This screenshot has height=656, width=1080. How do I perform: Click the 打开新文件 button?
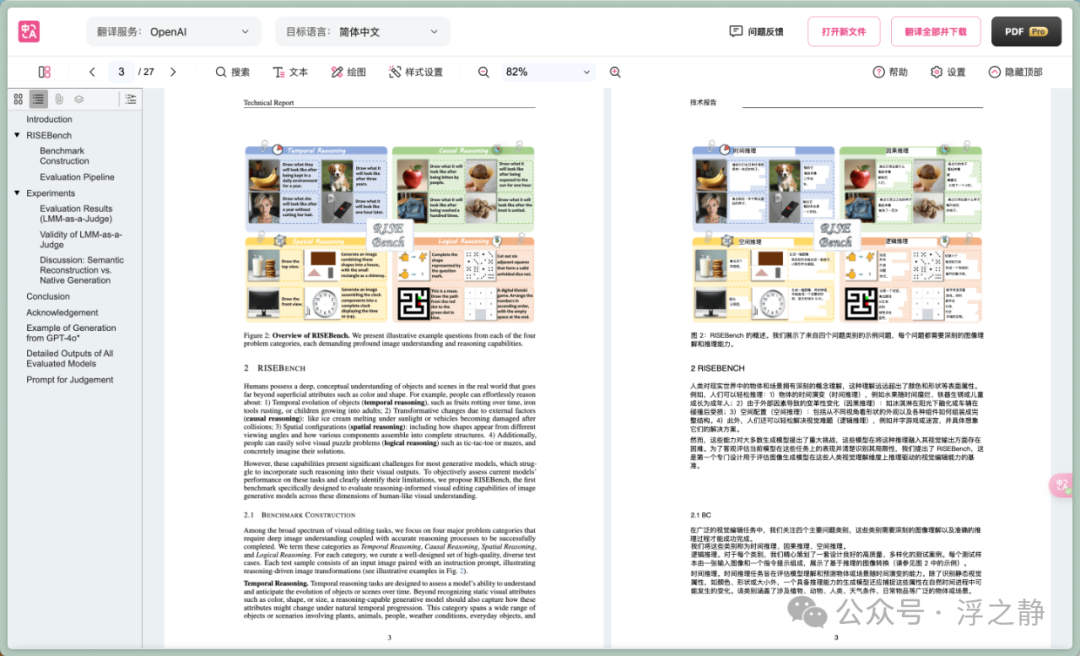pos(844,32)
